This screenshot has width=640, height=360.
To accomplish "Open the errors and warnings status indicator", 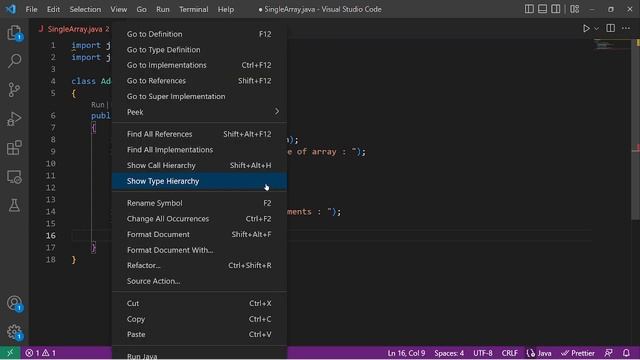I will 40,353.
